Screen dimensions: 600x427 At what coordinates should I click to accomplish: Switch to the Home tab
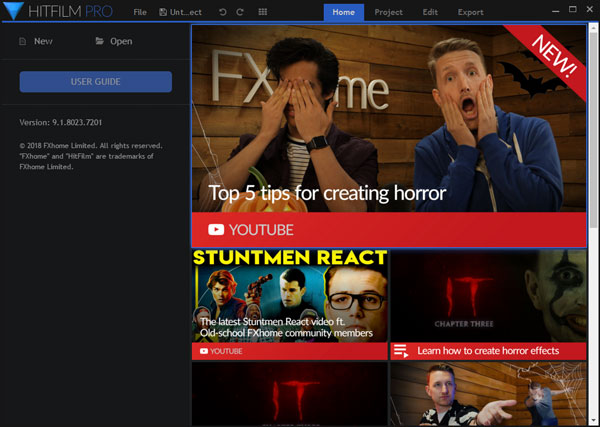tap(344, 12)
